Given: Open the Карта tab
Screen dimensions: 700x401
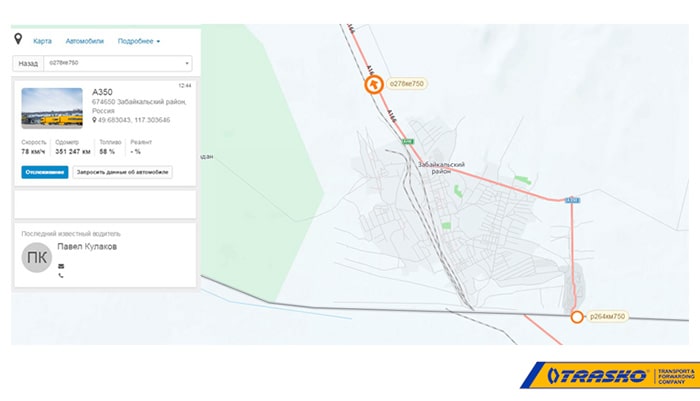Looking at the screenshot, I should pyautogui.click(x=42, y=41).
